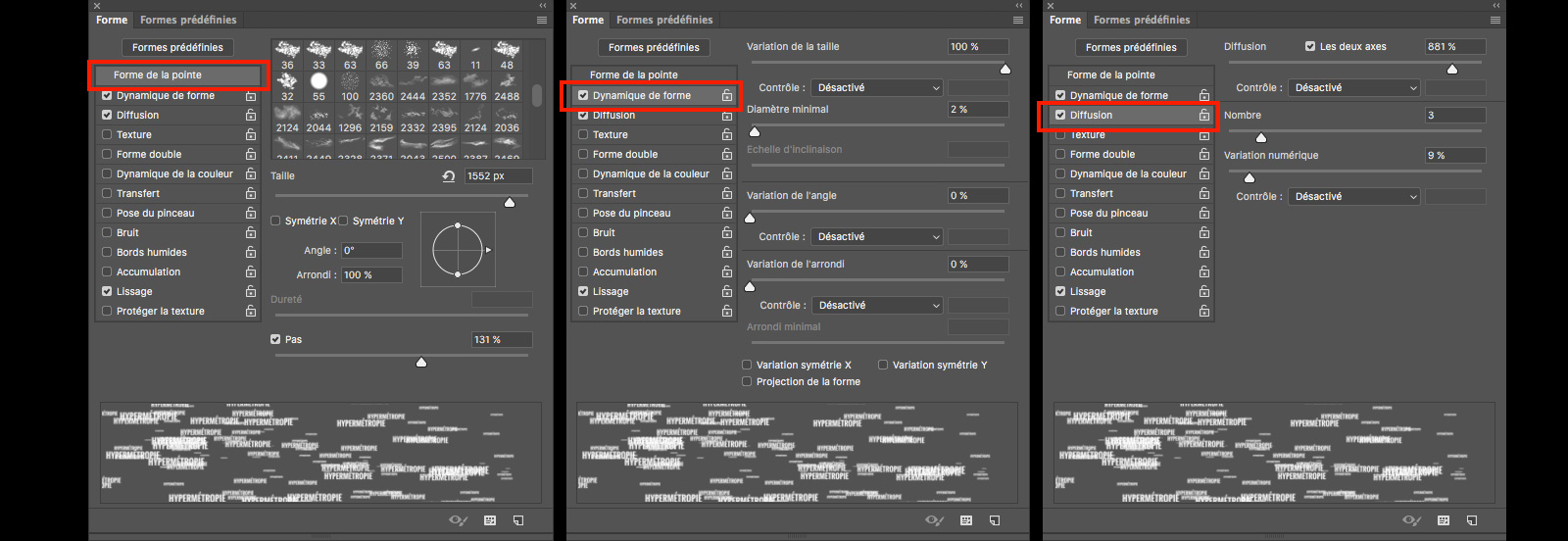
Task: Select Forme de la pointe in rightmost panel
Action: 1110,75
